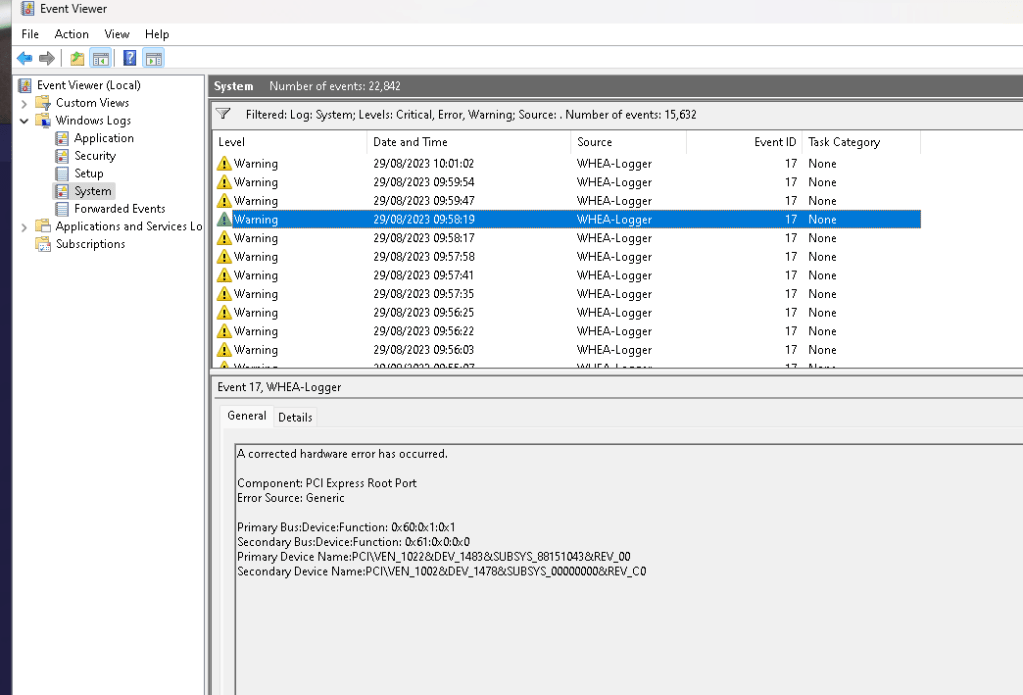1023x695 pixels.
Task: Click the Forwarded Events log icon
Action: [62, 209]
